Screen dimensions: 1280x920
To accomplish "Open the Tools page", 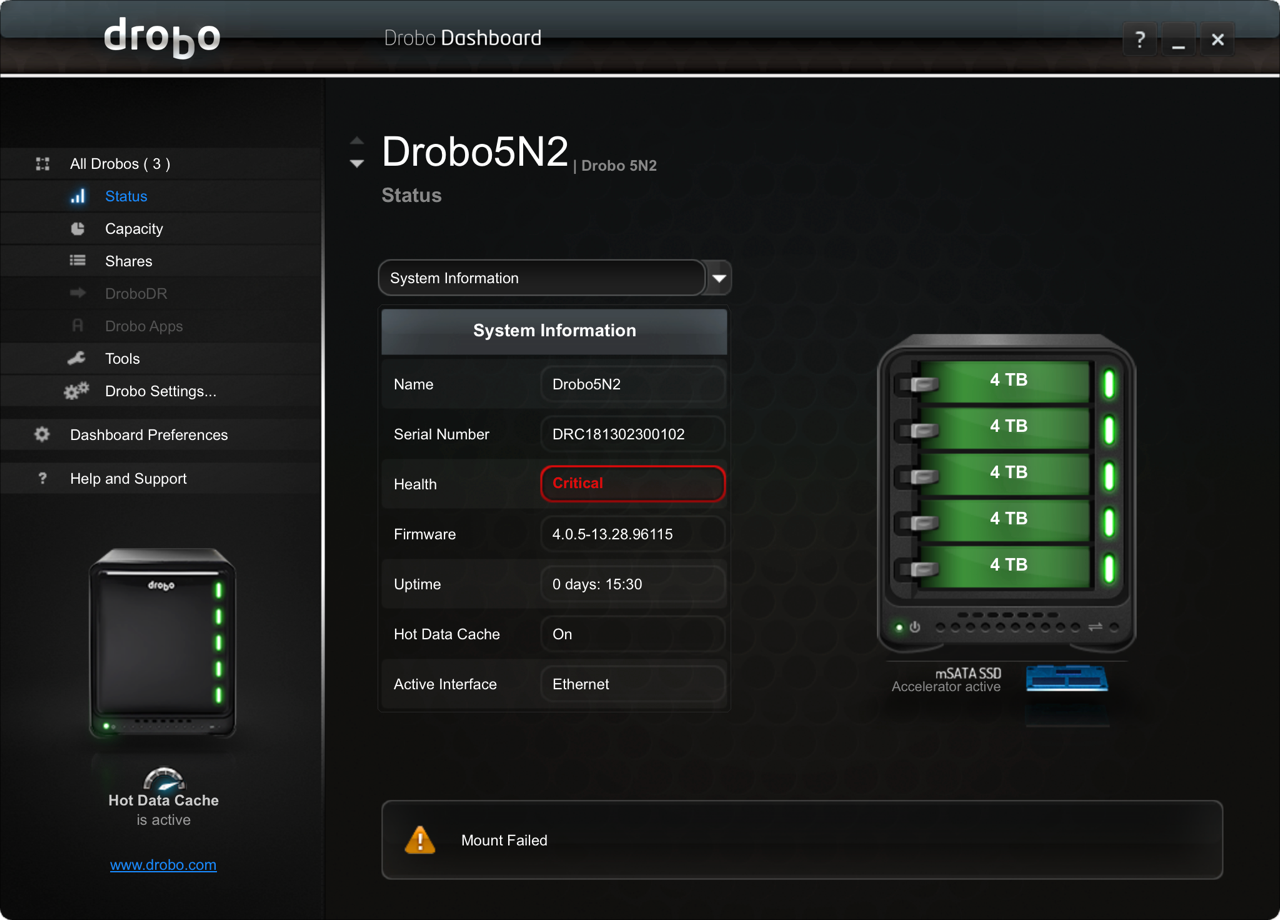I will (122, 359).
